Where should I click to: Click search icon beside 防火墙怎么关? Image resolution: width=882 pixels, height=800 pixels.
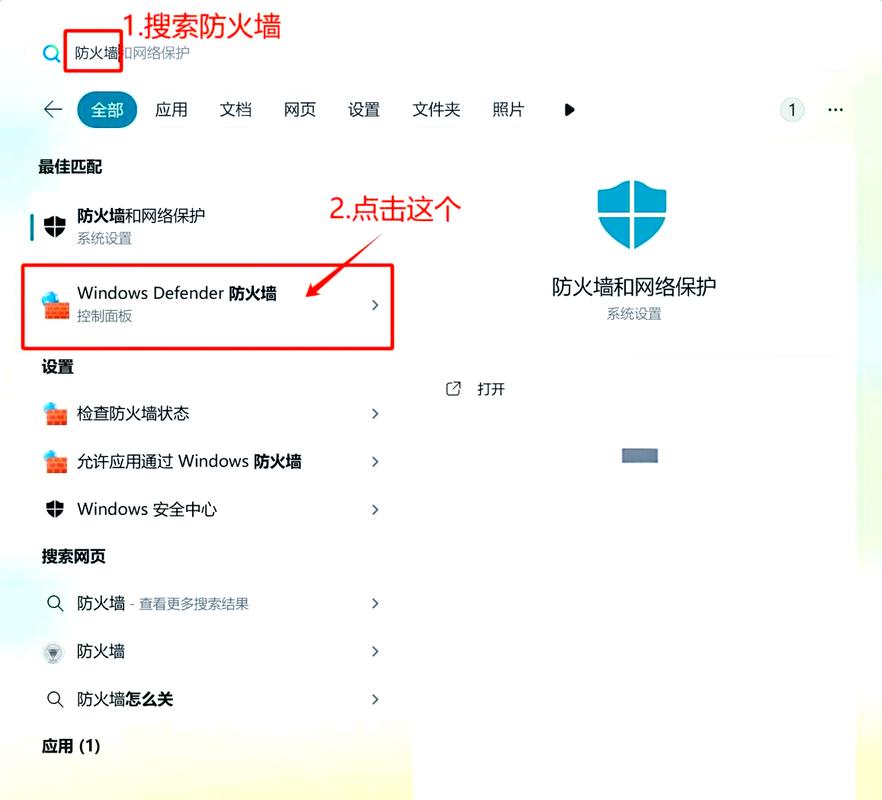coord(55,699)
